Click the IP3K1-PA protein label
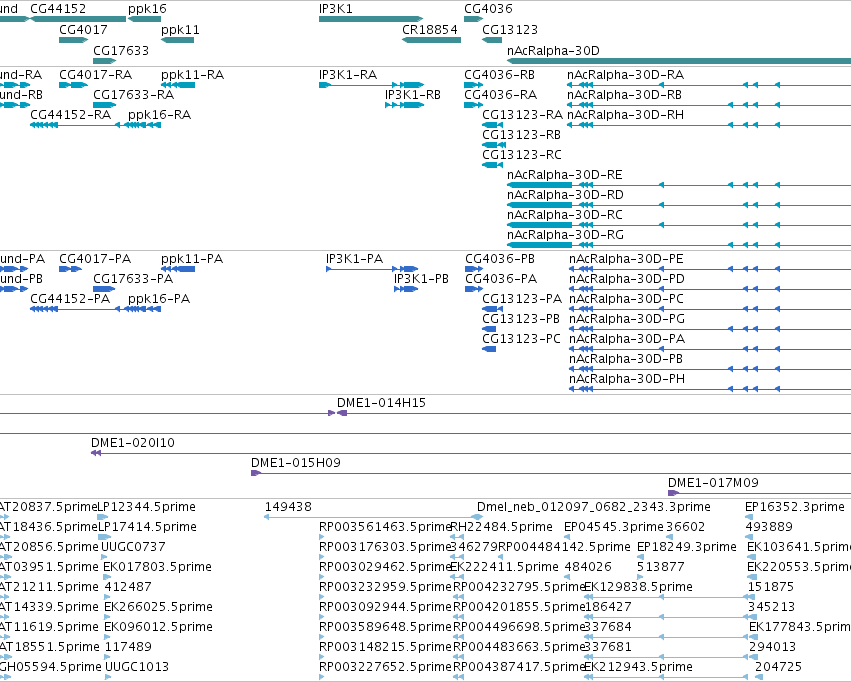This screenshot has width=851, height=682. tap(354, 259)
